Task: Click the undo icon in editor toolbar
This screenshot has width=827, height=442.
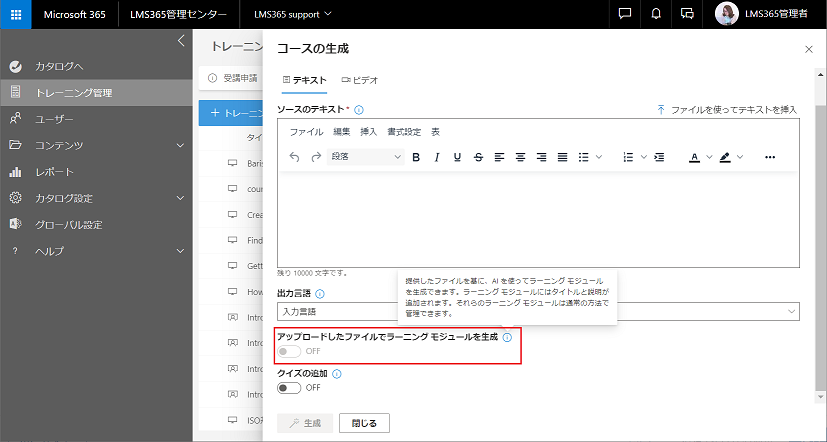Action: [295, 157]
